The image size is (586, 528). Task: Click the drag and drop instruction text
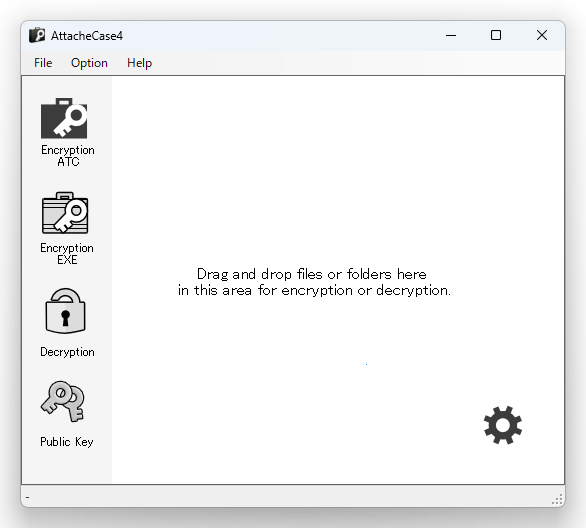point(314,282)
